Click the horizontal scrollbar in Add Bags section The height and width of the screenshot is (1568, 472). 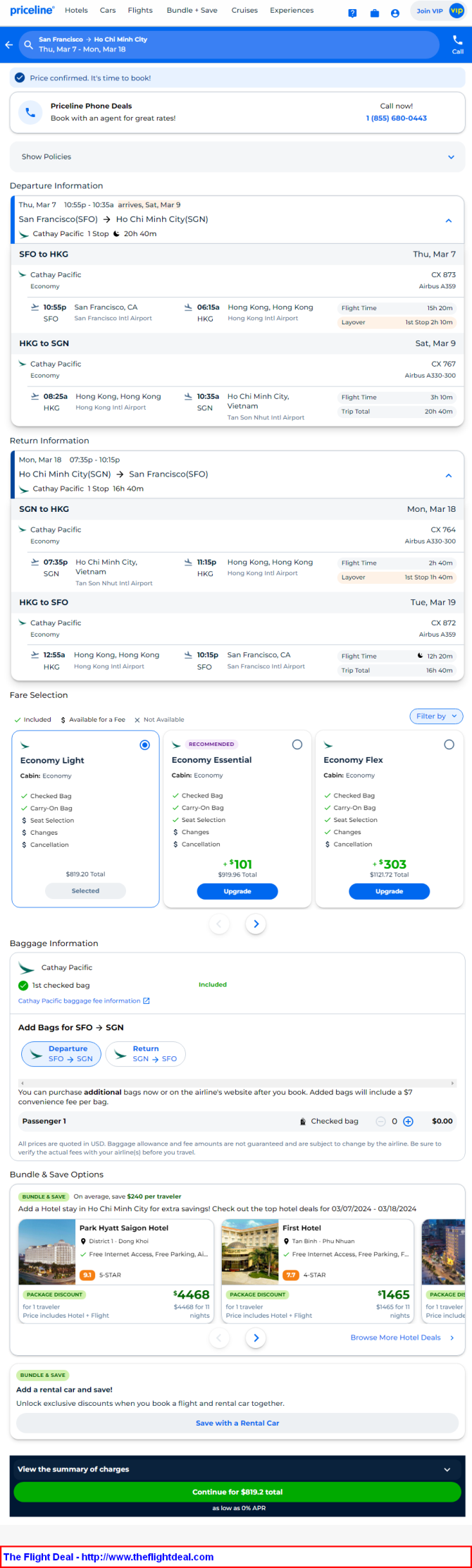(x=237, y=1083)
